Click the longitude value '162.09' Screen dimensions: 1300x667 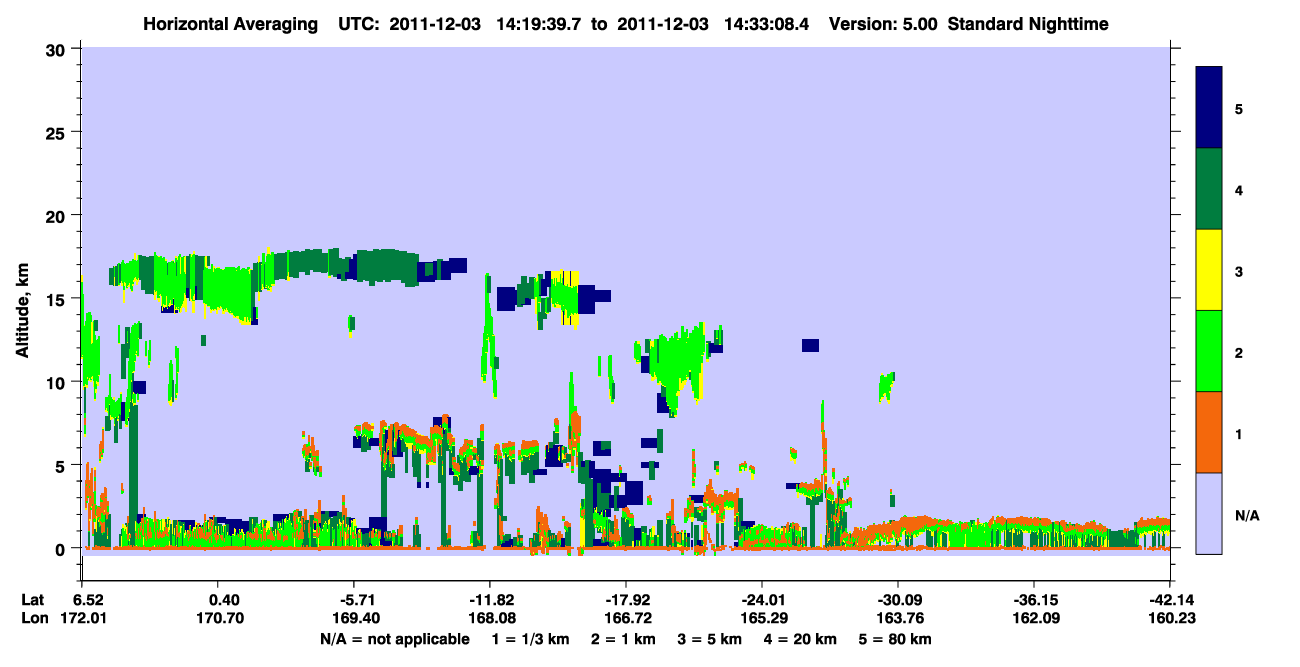pyautogui.click(x=1034, y=618)
